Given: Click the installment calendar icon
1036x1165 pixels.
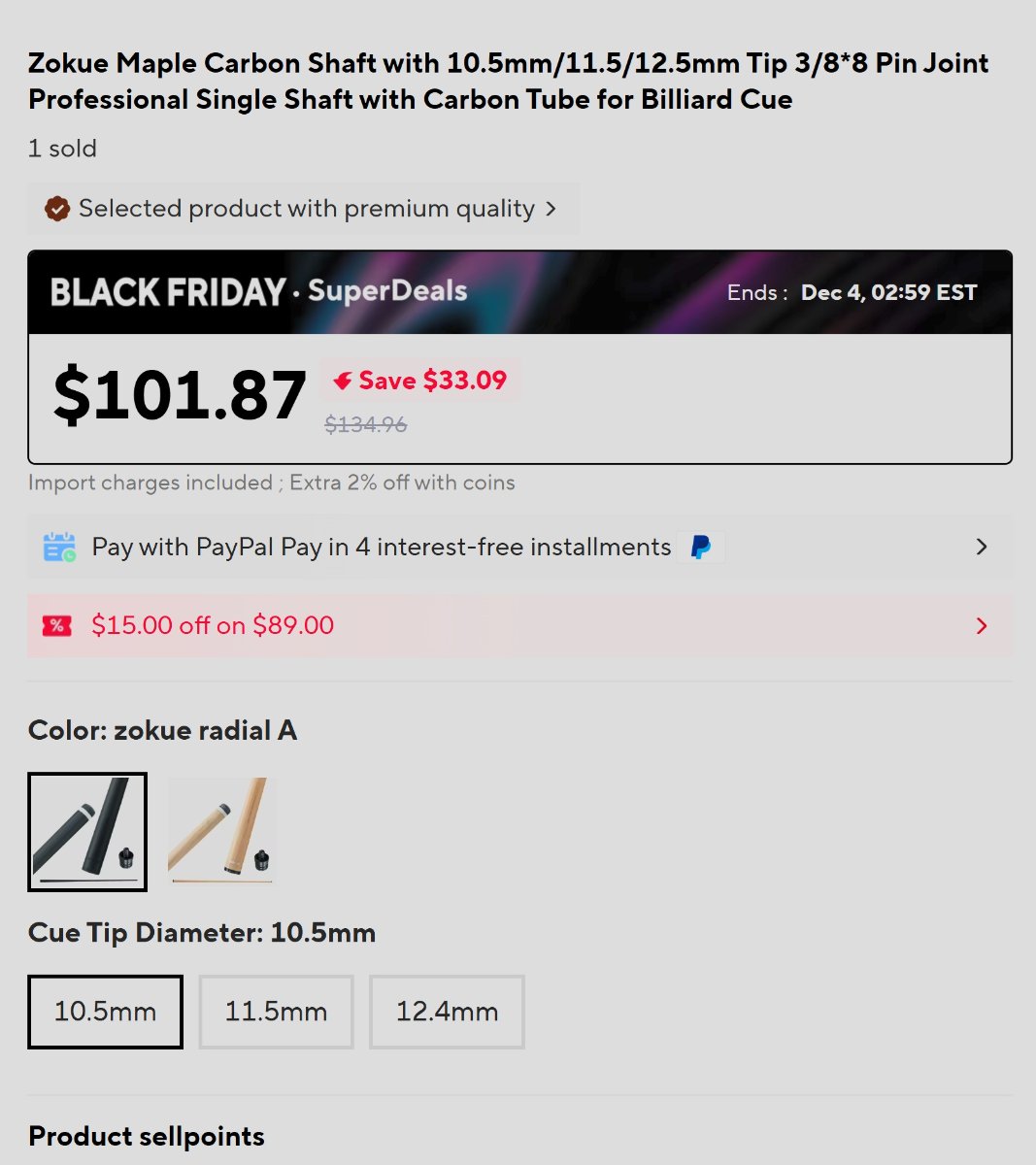Looking at the screenshot, I should click(x=59, y=548).
